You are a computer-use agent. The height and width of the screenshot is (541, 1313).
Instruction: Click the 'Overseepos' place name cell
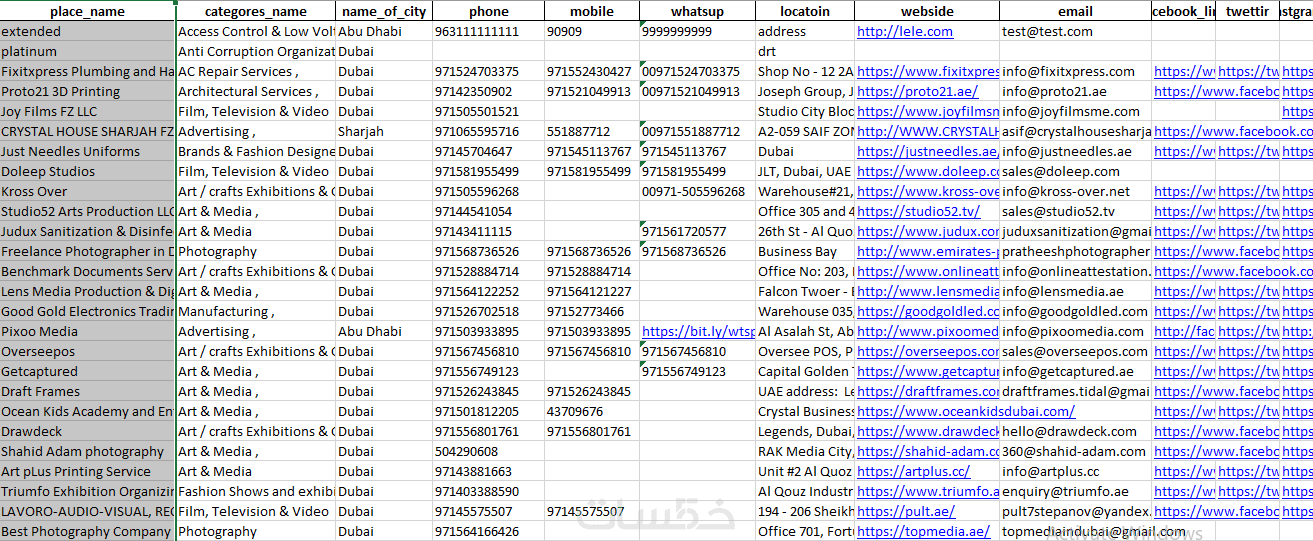pyautogui.click(x=87, y=351)
